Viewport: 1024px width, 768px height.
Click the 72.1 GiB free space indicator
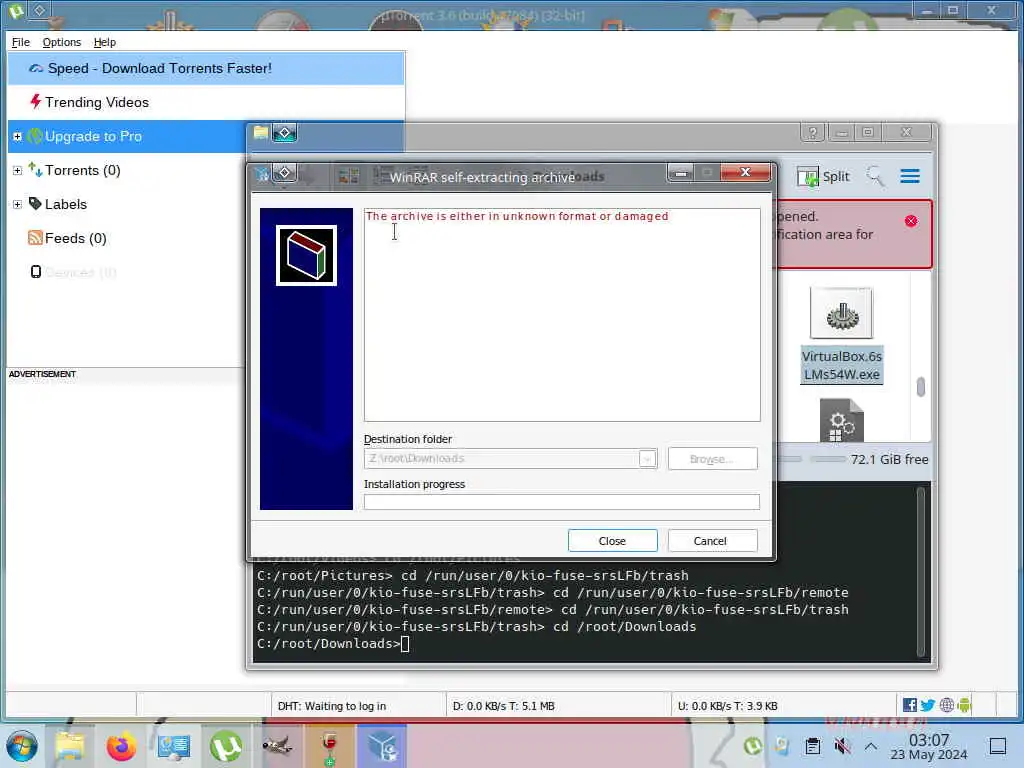coord(889,460)
